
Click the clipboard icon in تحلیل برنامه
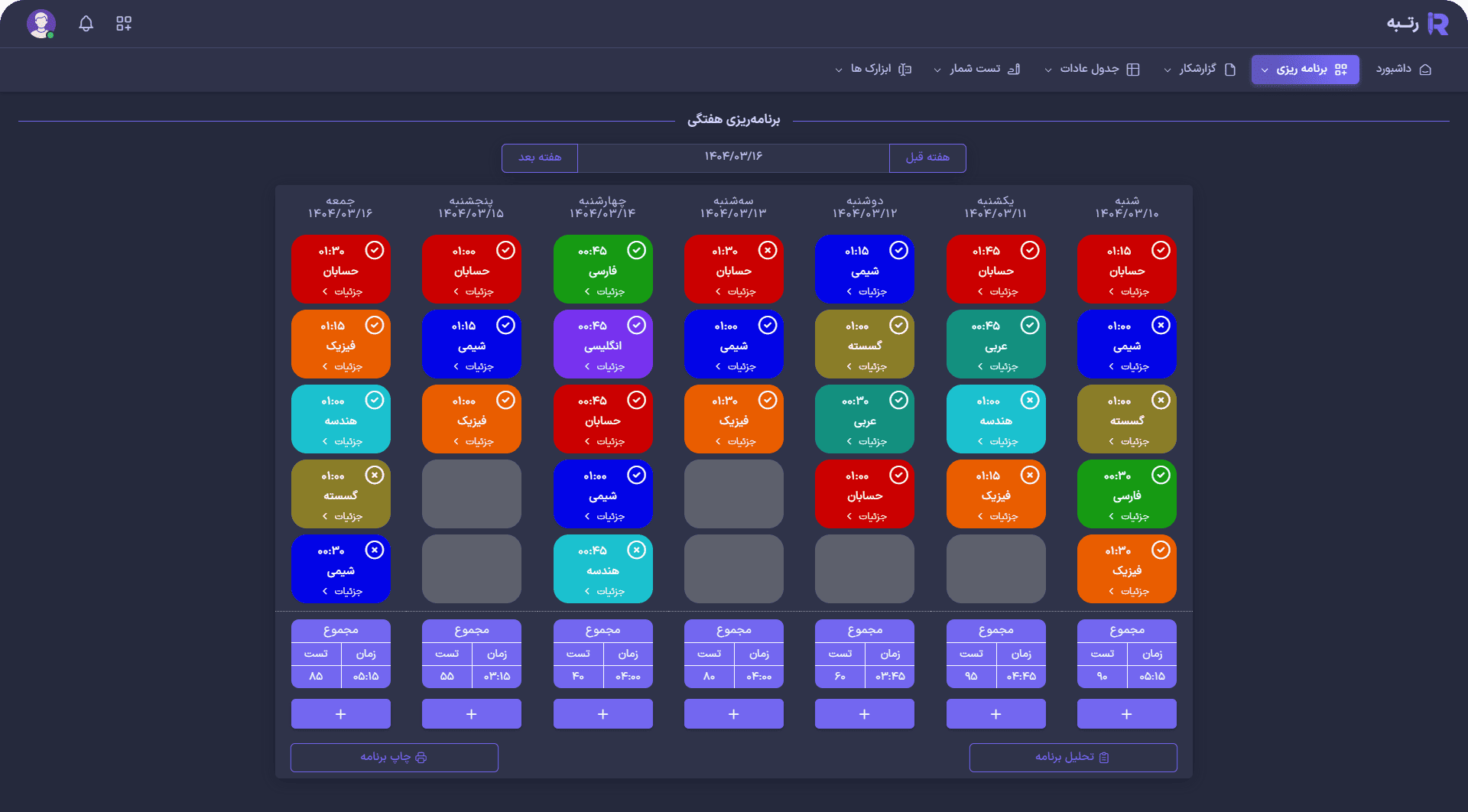coord(1104,757)
